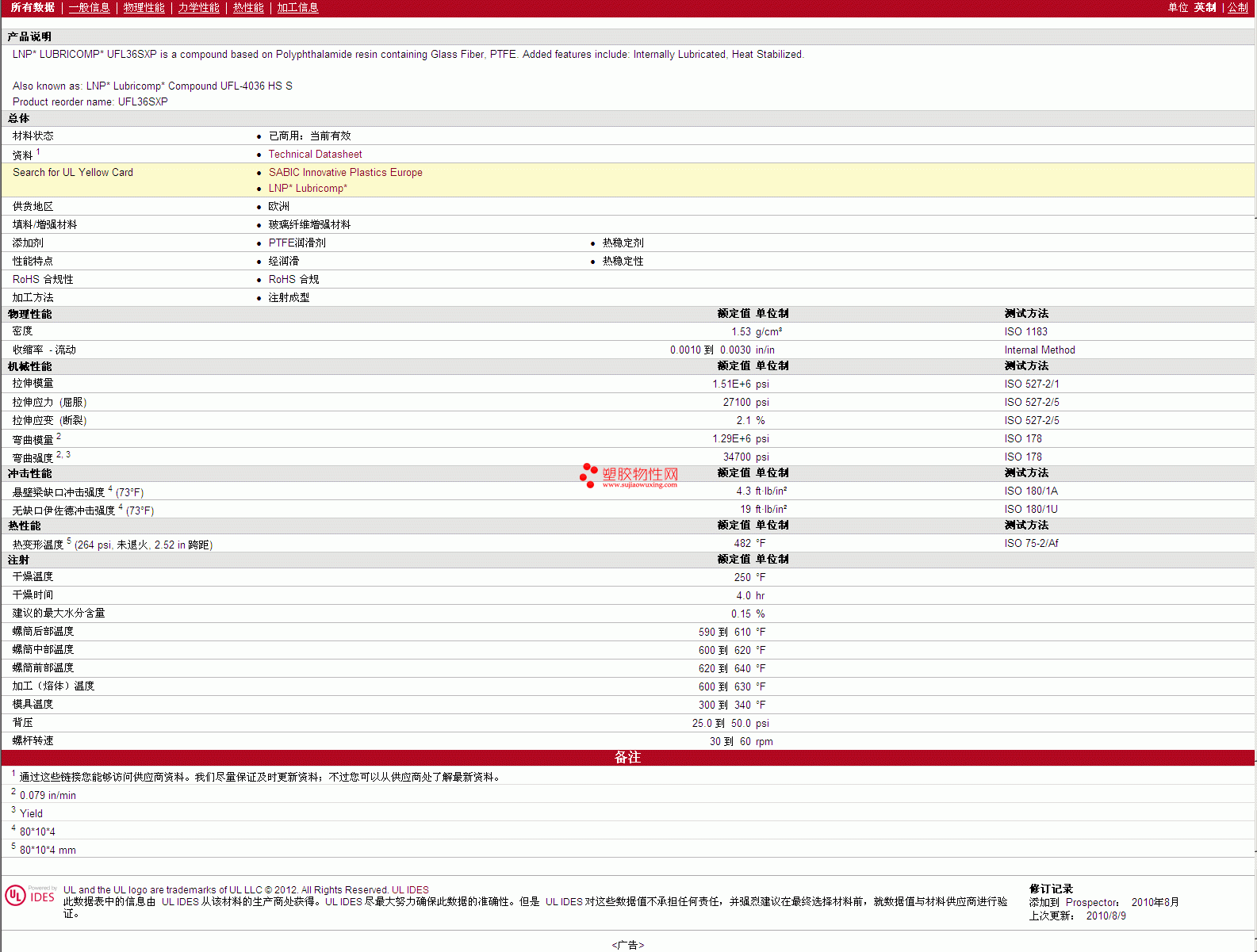Open UL IDES link after copyright notice
Viewport: 1257px width, 952px height.
410,890
